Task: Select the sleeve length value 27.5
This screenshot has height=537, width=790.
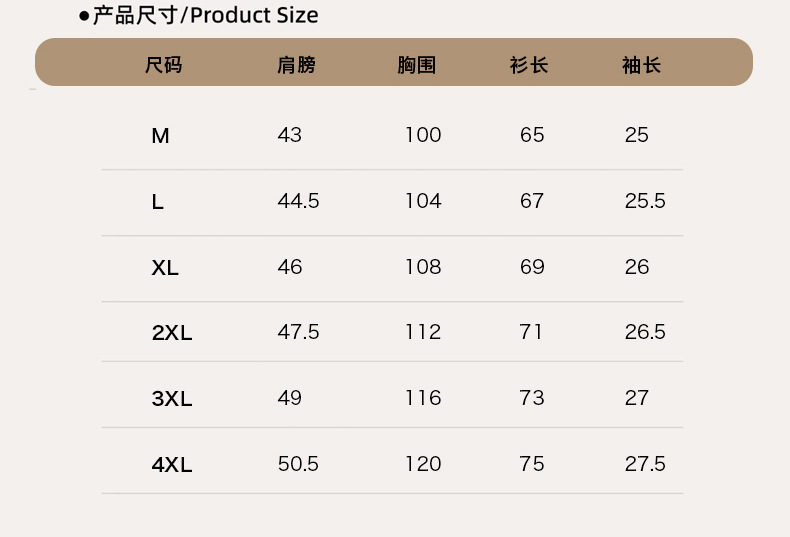Action: 645,464
